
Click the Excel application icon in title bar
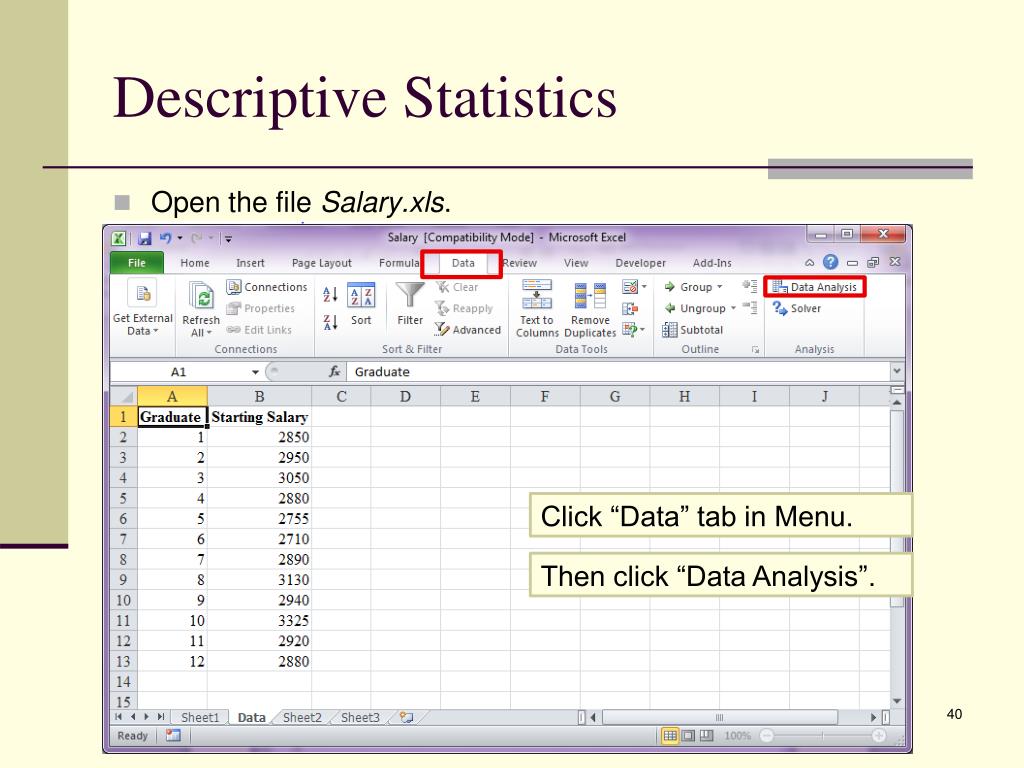[119, 238]
